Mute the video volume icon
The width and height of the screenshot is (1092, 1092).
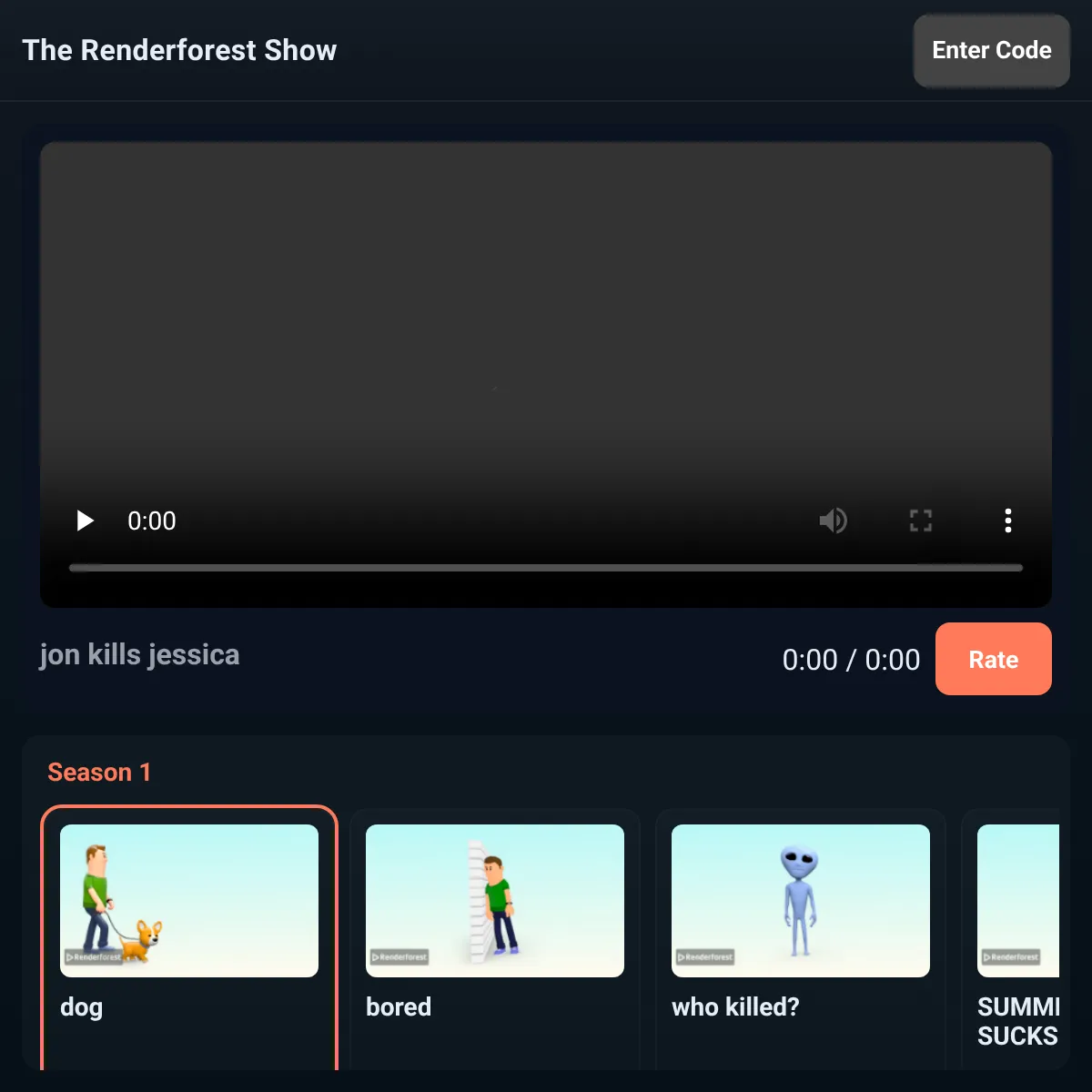coord(833,521)
